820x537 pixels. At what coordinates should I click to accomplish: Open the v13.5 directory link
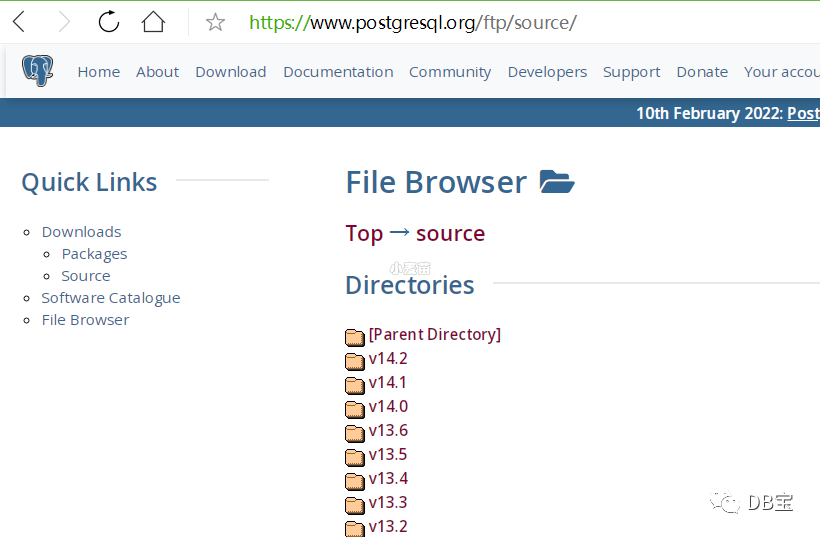pyautogui.click(x=388, y=454)
